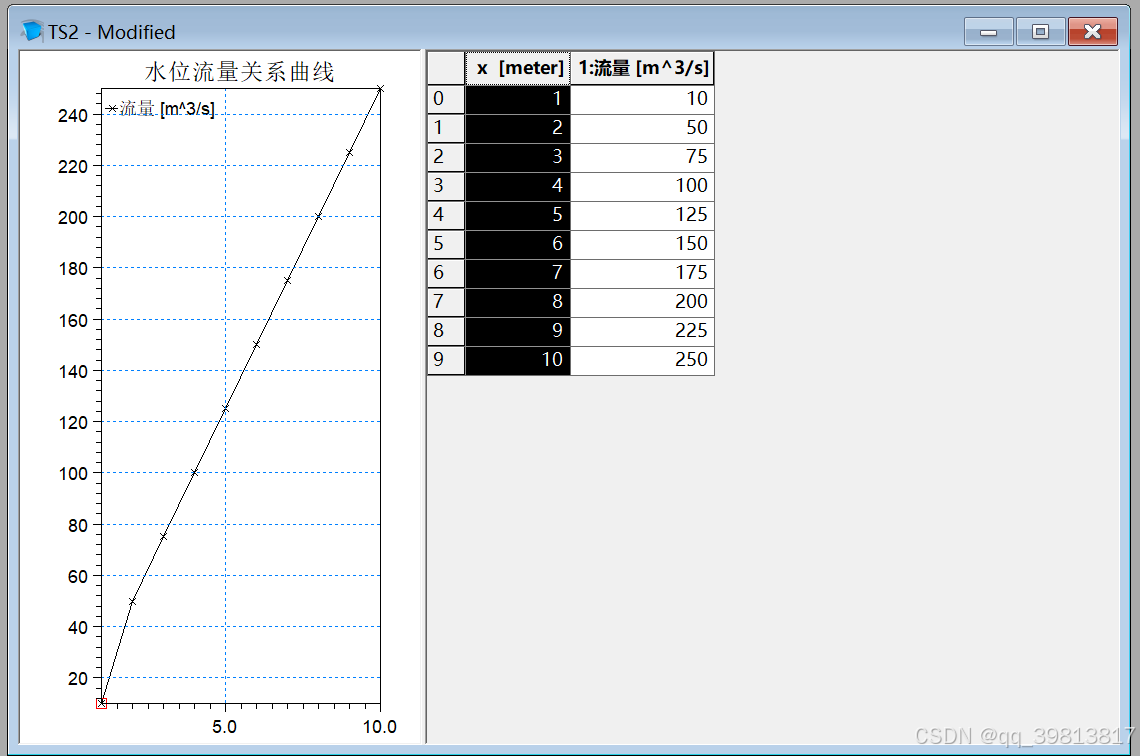The image size is (1140, 756).
Task: Select row header 0
Action: coord(446,99)
